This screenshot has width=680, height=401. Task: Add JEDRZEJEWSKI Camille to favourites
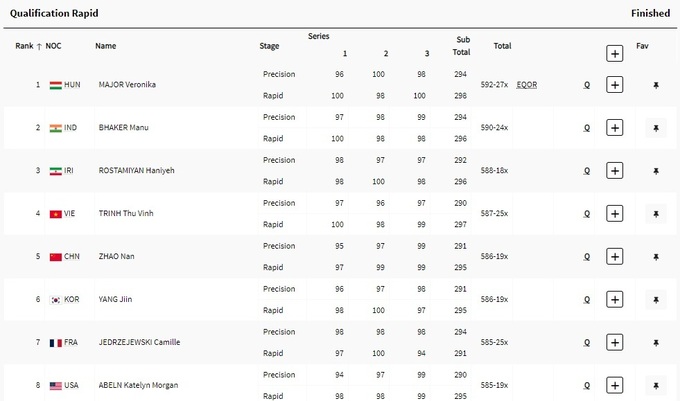656,343
